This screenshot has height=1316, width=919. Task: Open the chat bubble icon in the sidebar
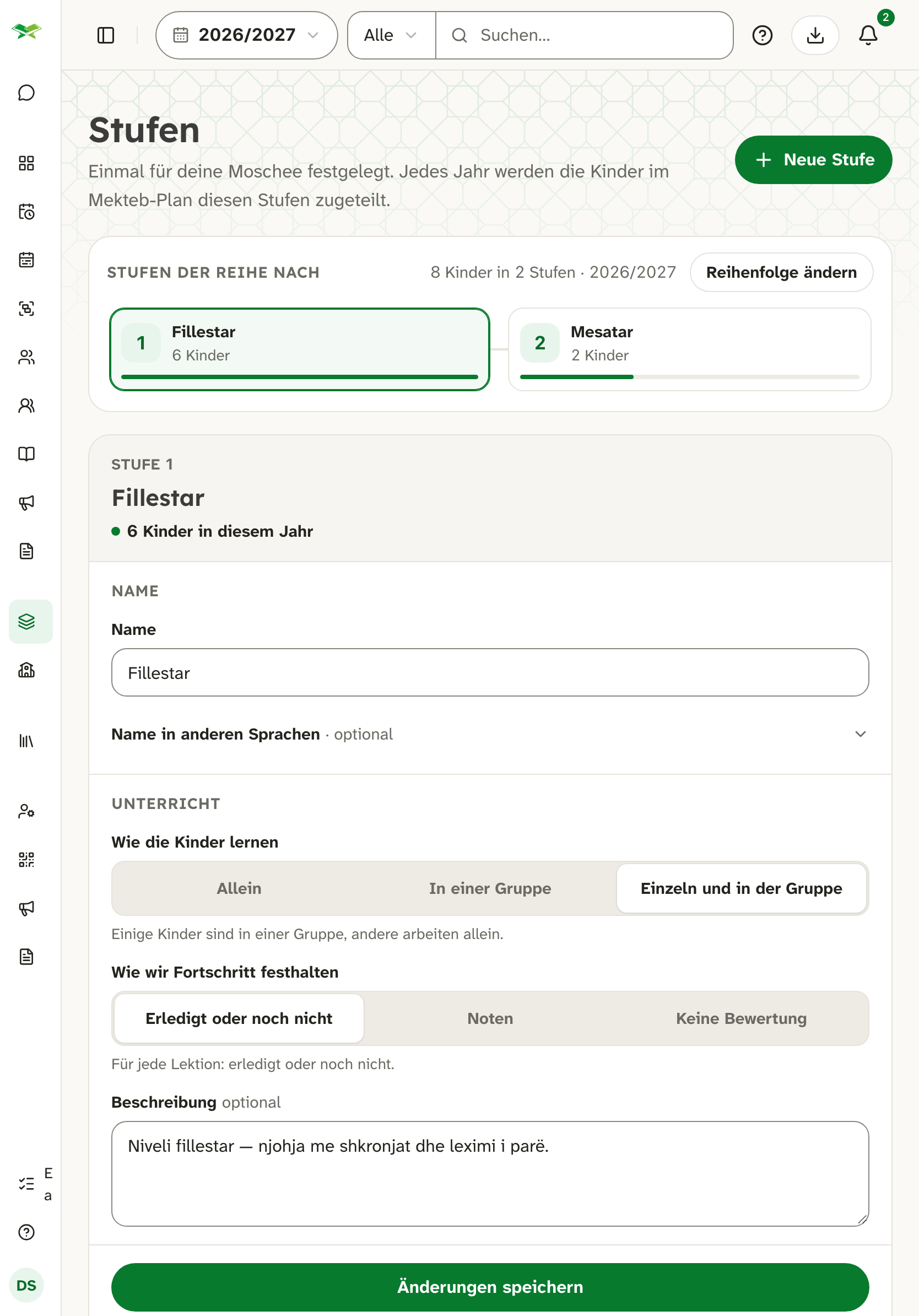(x=26, y=93)
